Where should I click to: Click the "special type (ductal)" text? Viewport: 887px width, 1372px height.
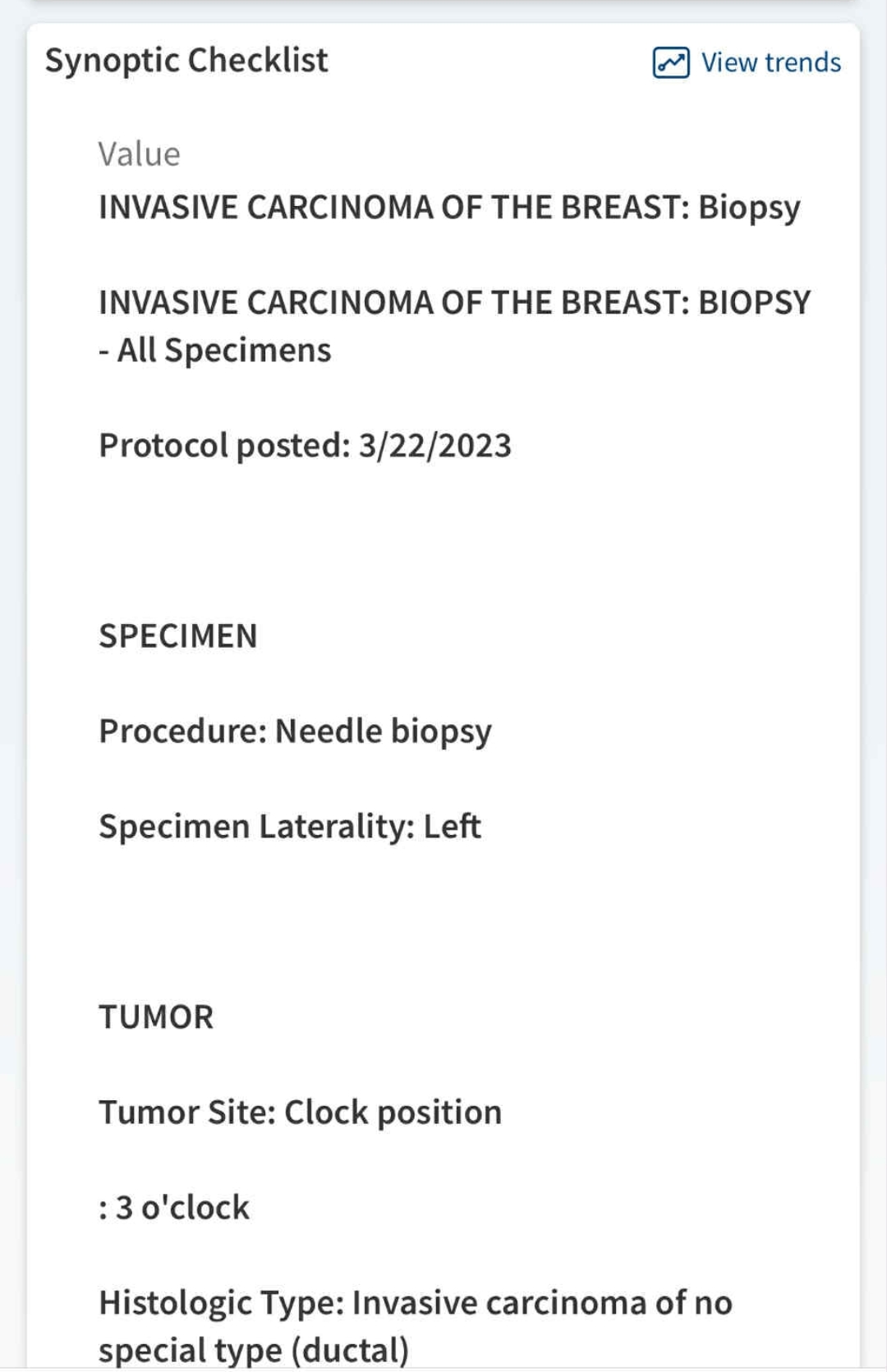click(x=254, y=1350)
